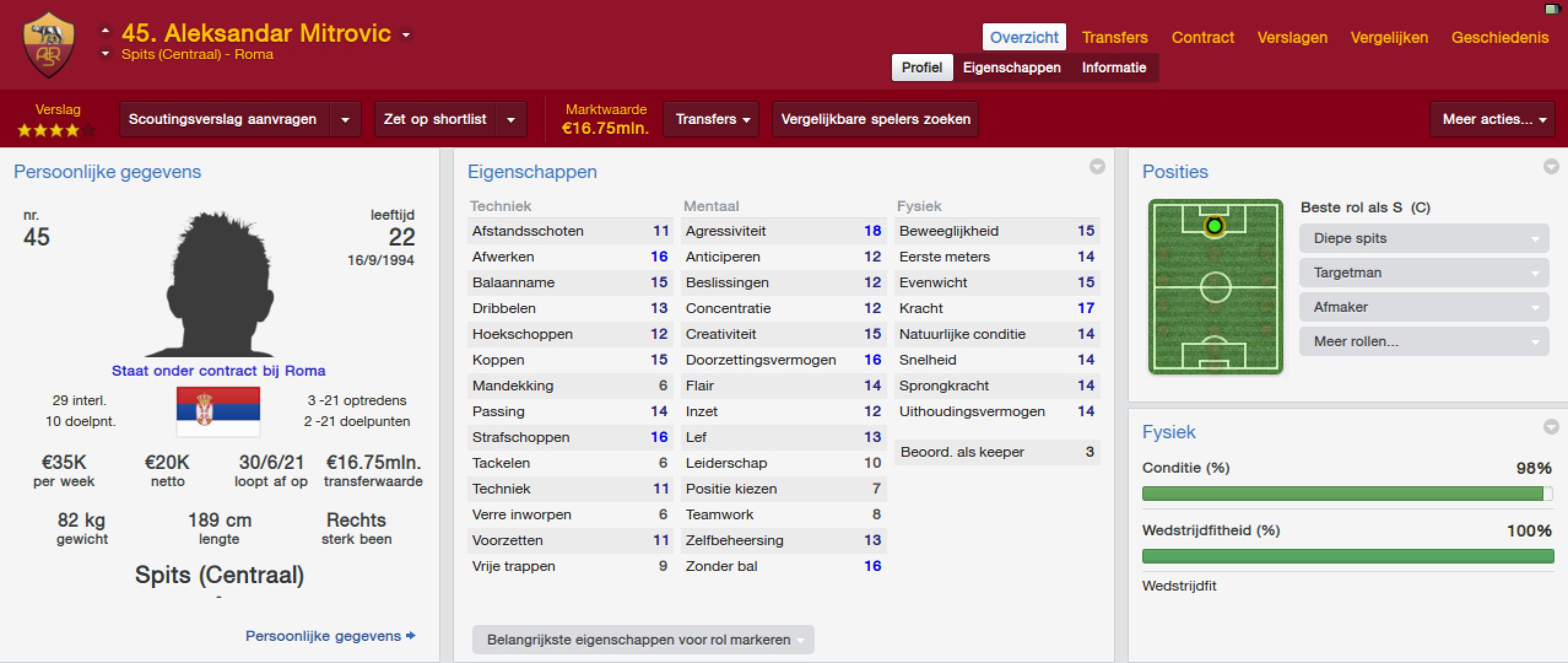Open the Eigenschappen sub-tab
The height and width of the screenshot is (663, 1568).
[1011, 68]
